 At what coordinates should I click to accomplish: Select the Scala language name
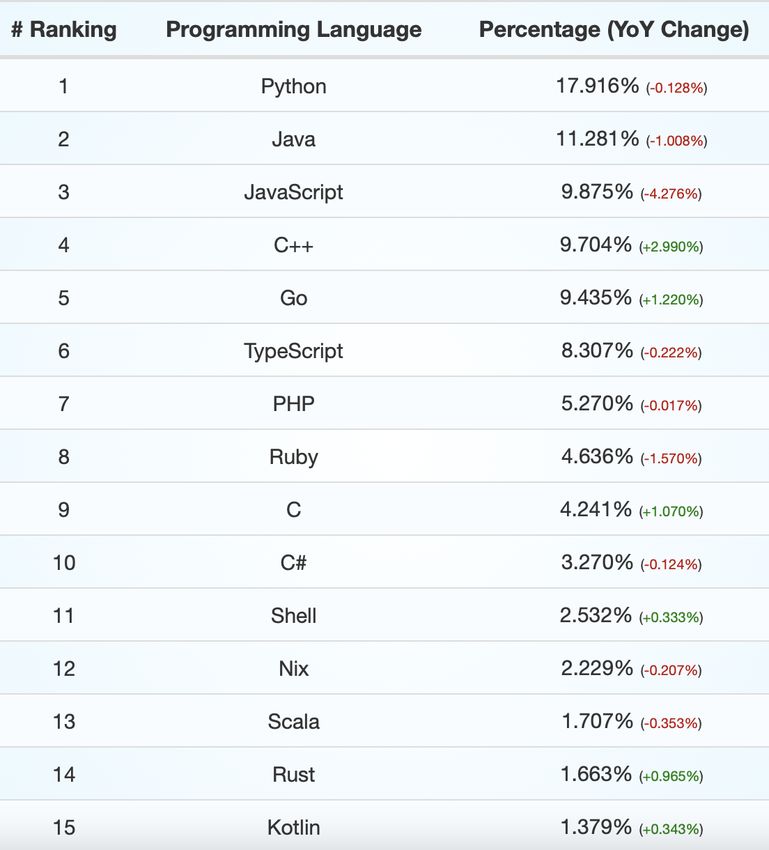click(x=294, y=722)
